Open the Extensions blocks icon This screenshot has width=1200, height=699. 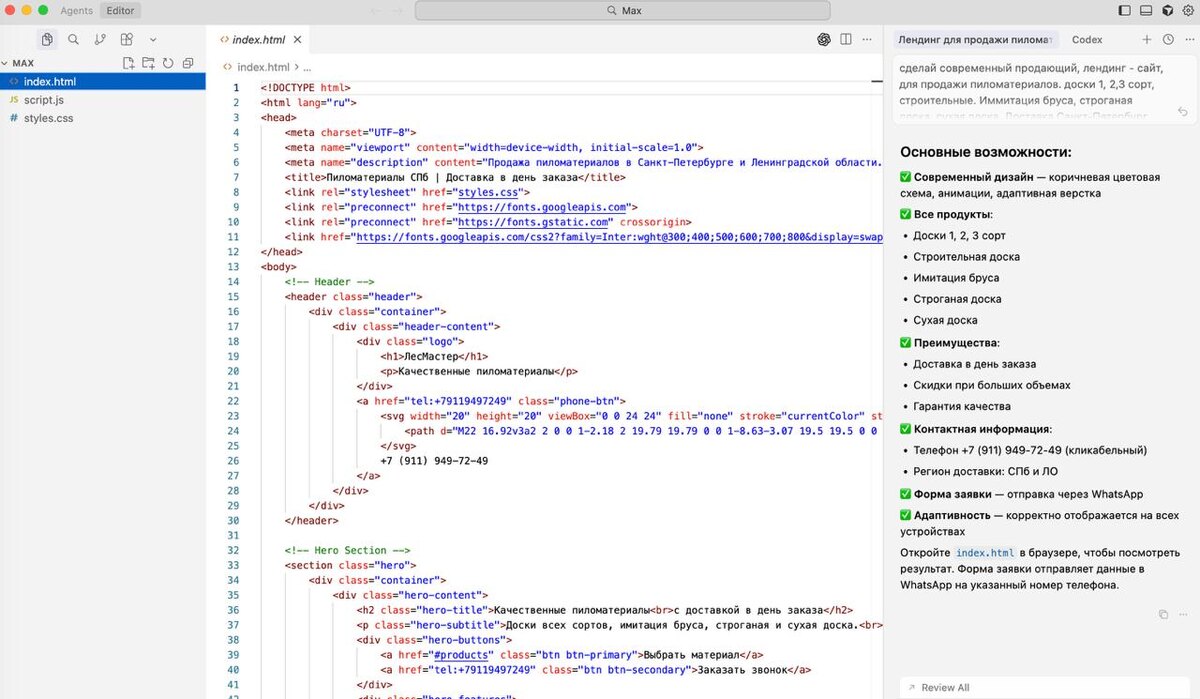coord(127,40)
